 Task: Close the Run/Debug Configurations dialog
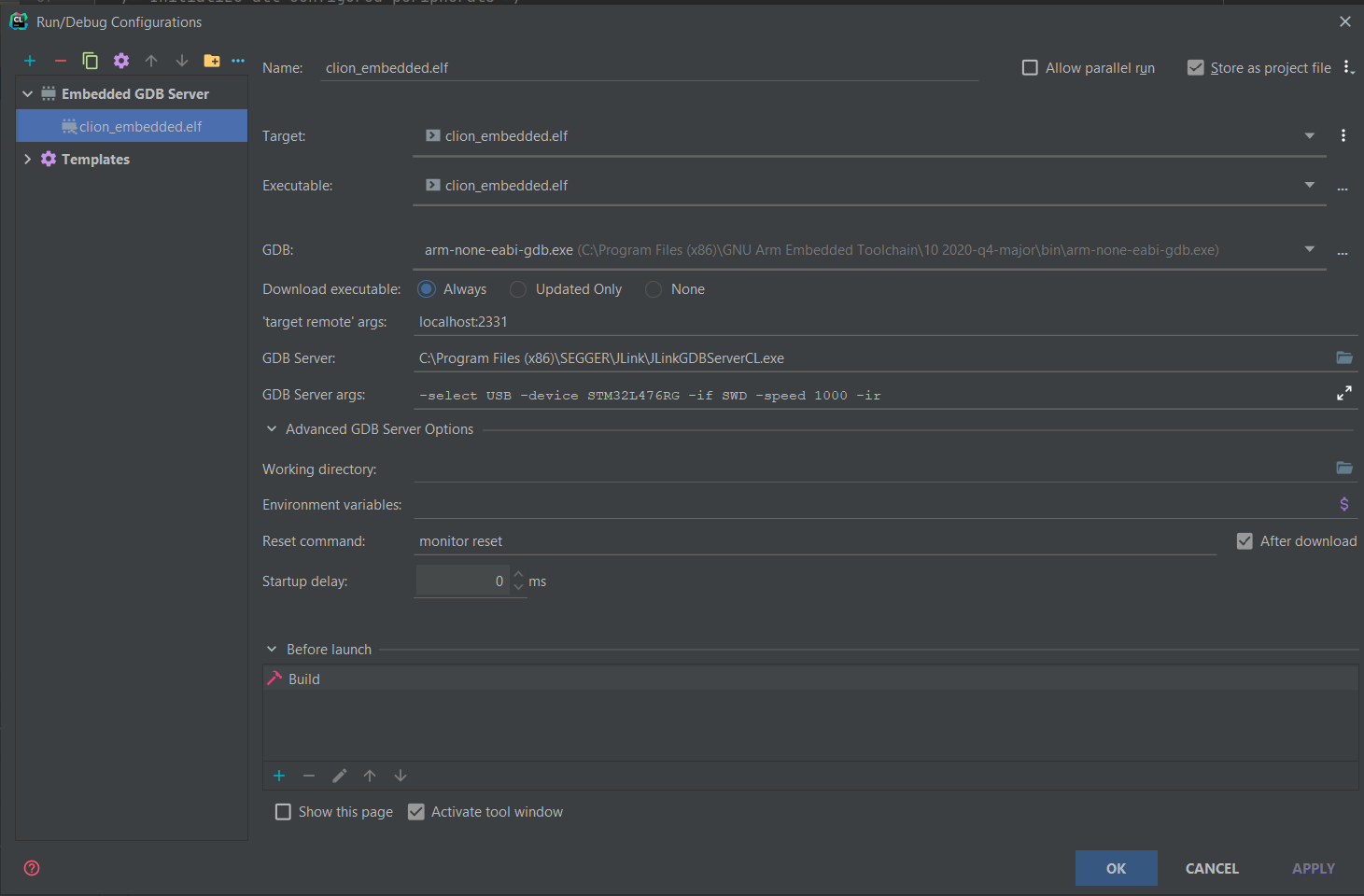click(x=1345, y=21)
